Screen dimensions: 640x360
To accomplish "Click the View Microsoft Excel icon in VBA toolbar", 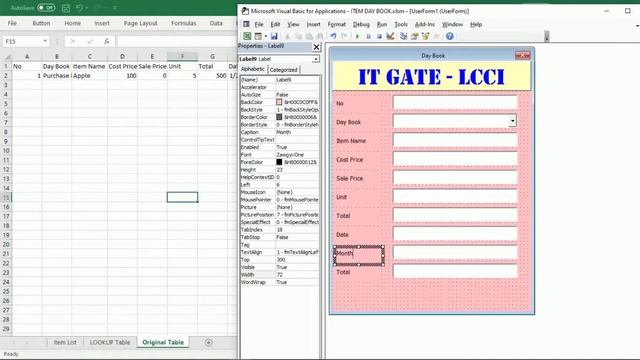I will (x=247, y=36).
